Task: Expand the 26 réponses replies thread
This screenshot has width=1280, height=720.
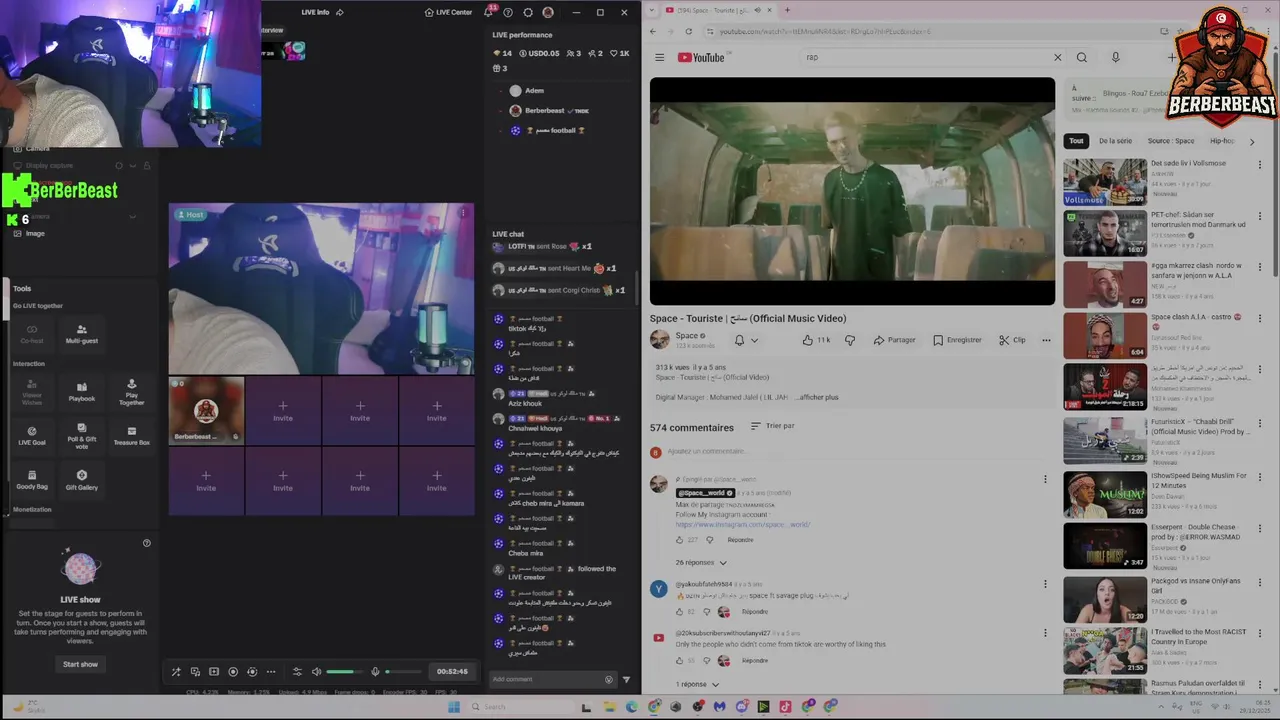Action: click(701, 562)
